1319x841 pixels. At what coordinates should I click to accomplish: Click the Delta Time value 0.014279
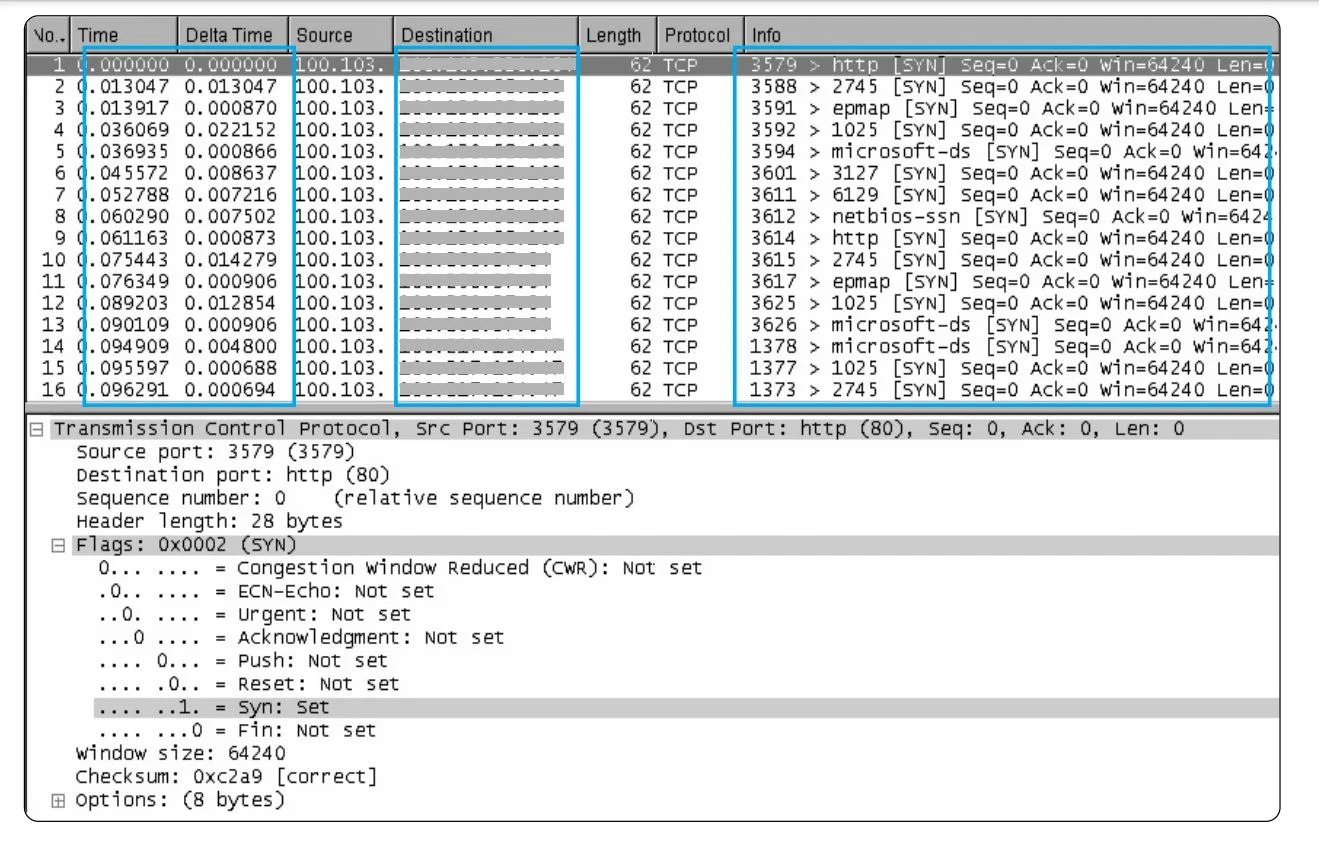click(x=230, y=260)
